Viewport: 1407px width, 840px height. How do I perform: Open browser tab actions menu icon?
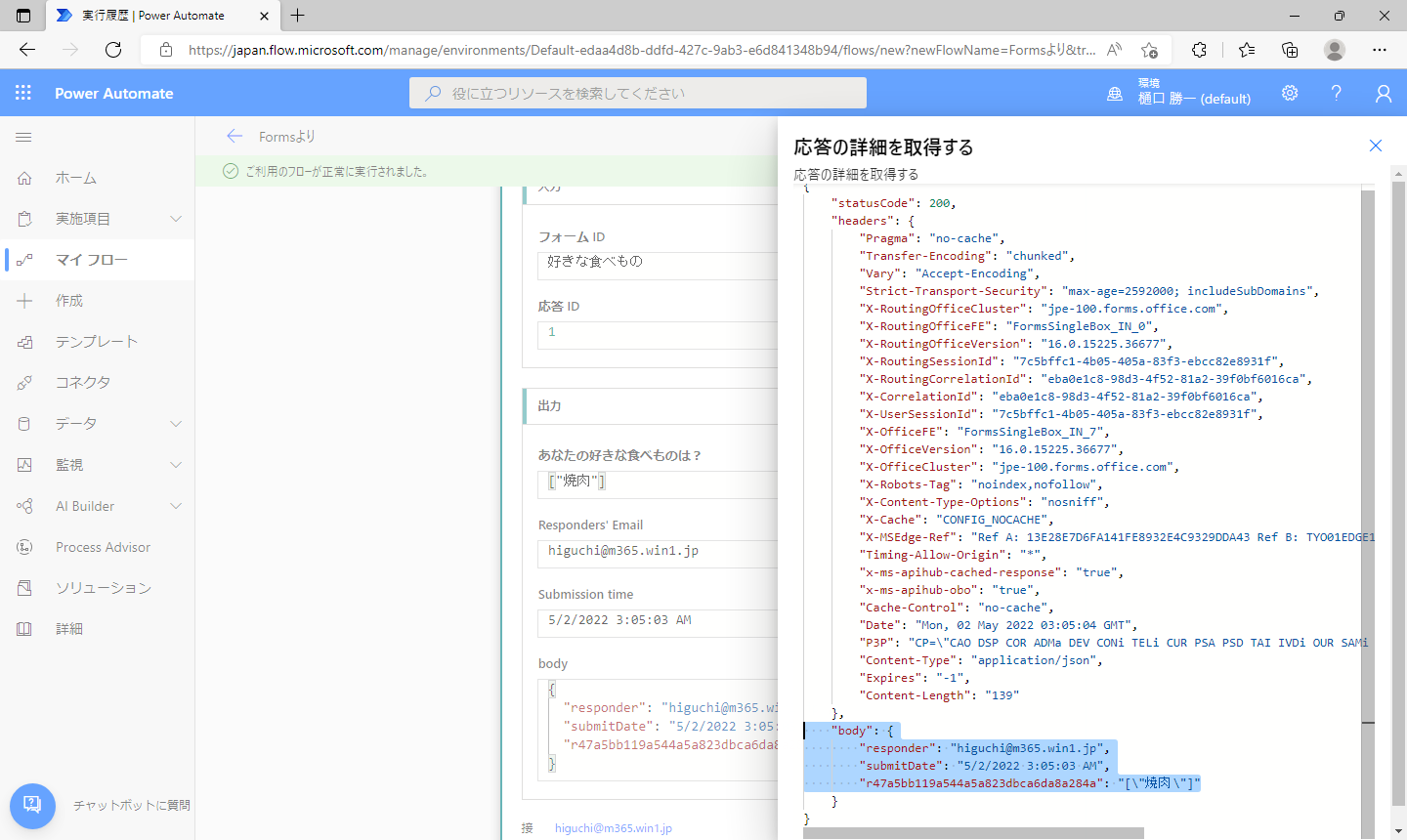pyautogui.click(x=23, y=16)
